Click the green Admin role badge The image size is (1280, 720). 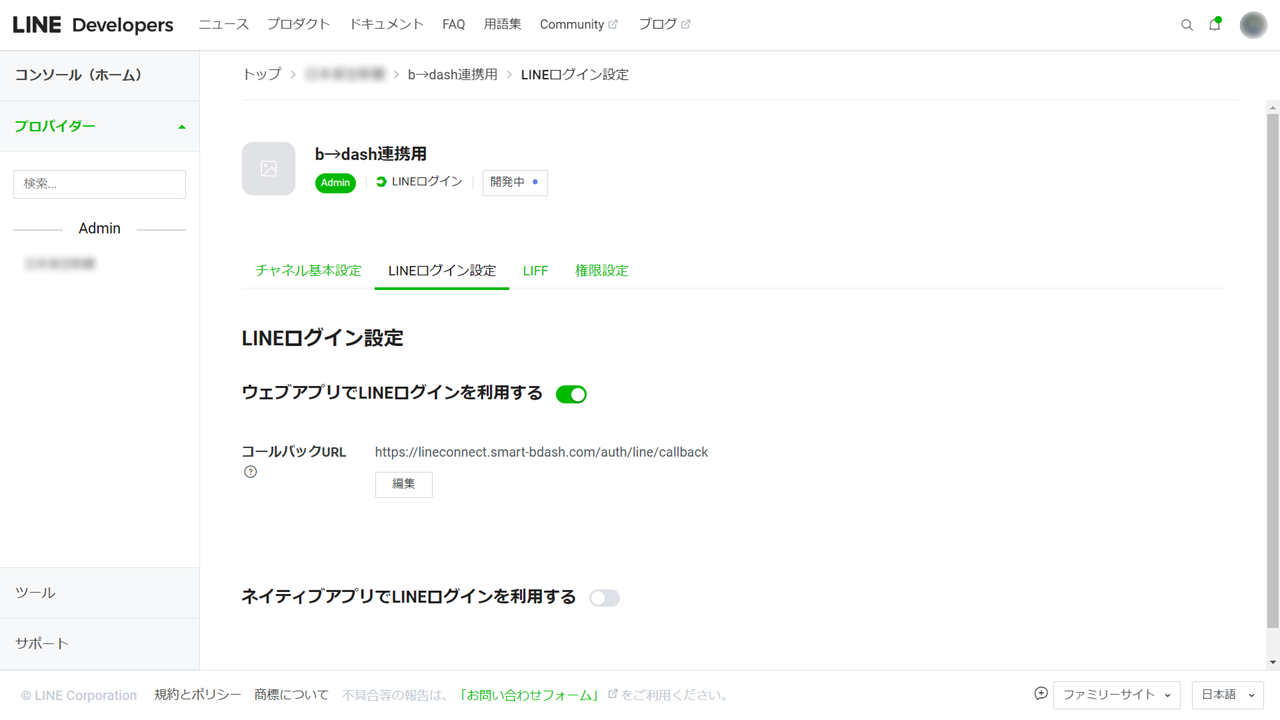point(335,183)
